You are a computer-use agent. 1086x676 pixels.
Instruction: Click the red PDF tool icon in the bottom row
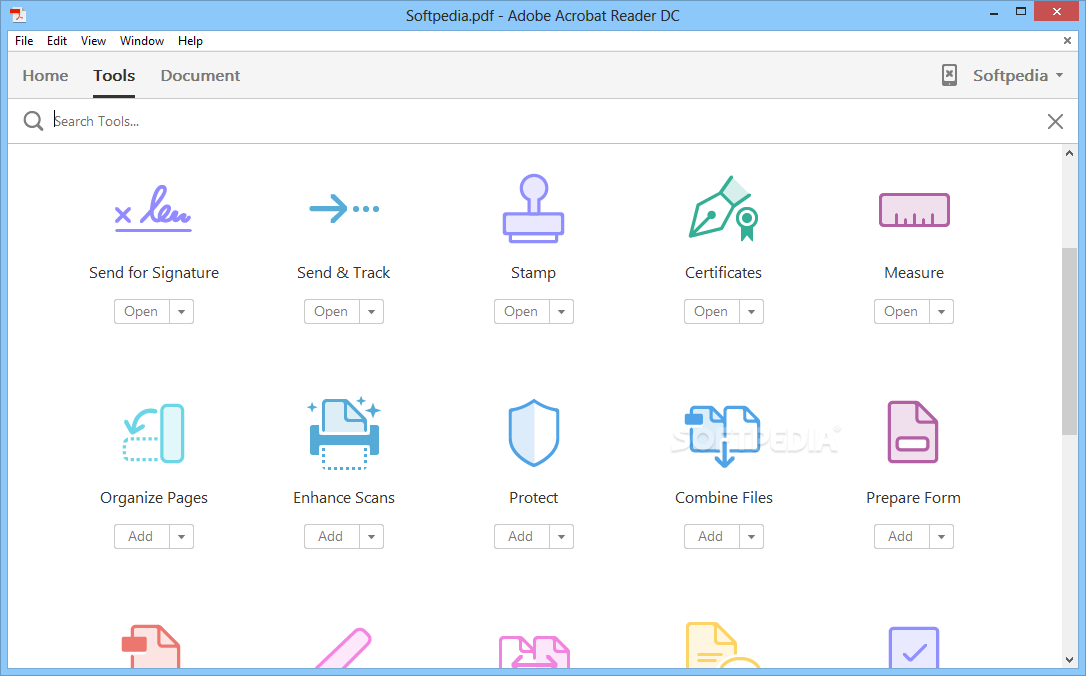click(151, 646)
